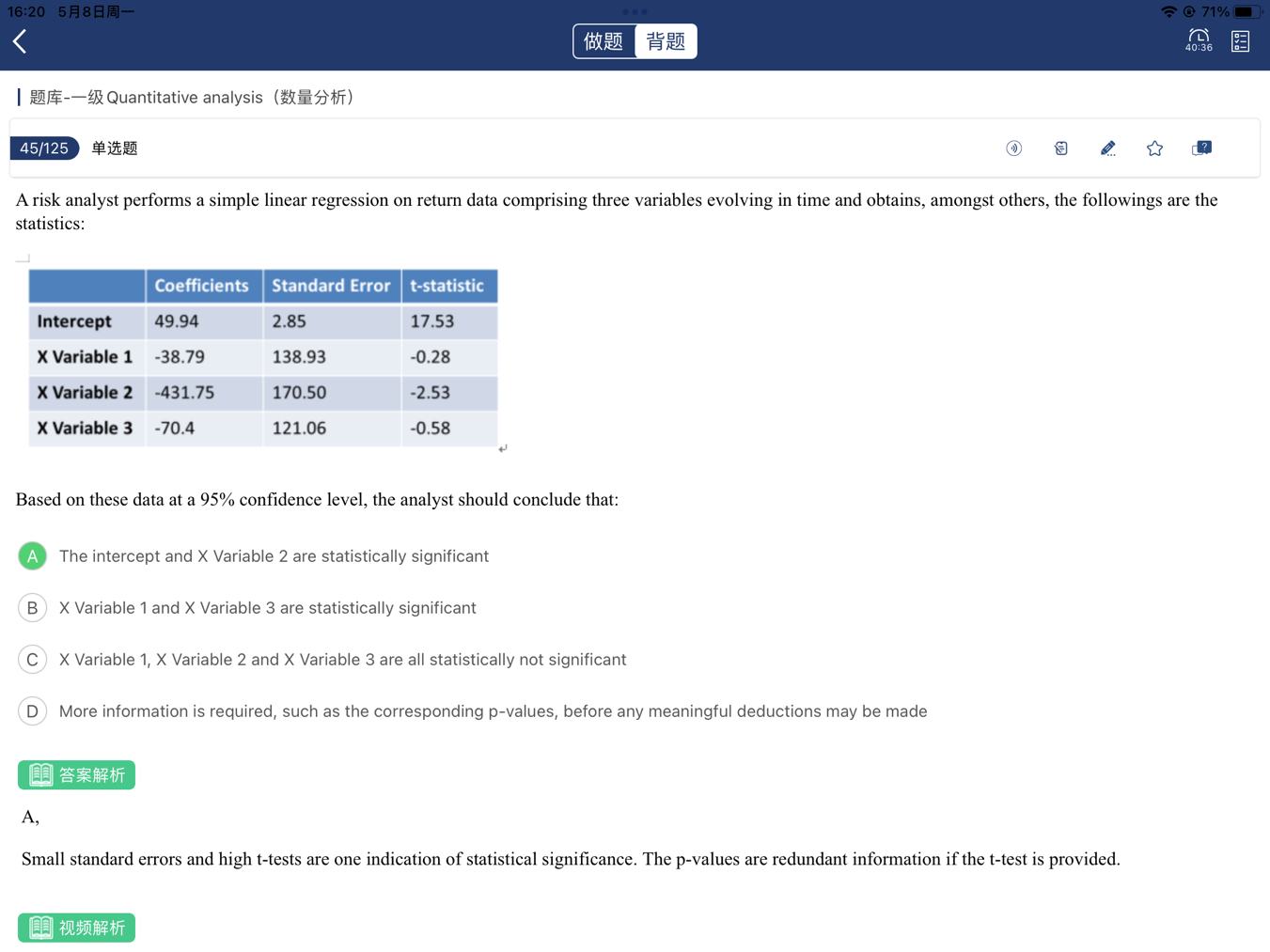Viewport: 1270px width, 952px height.
Task: Tap the battery indicator in status bar
Action: click(x=1246, y=12)
